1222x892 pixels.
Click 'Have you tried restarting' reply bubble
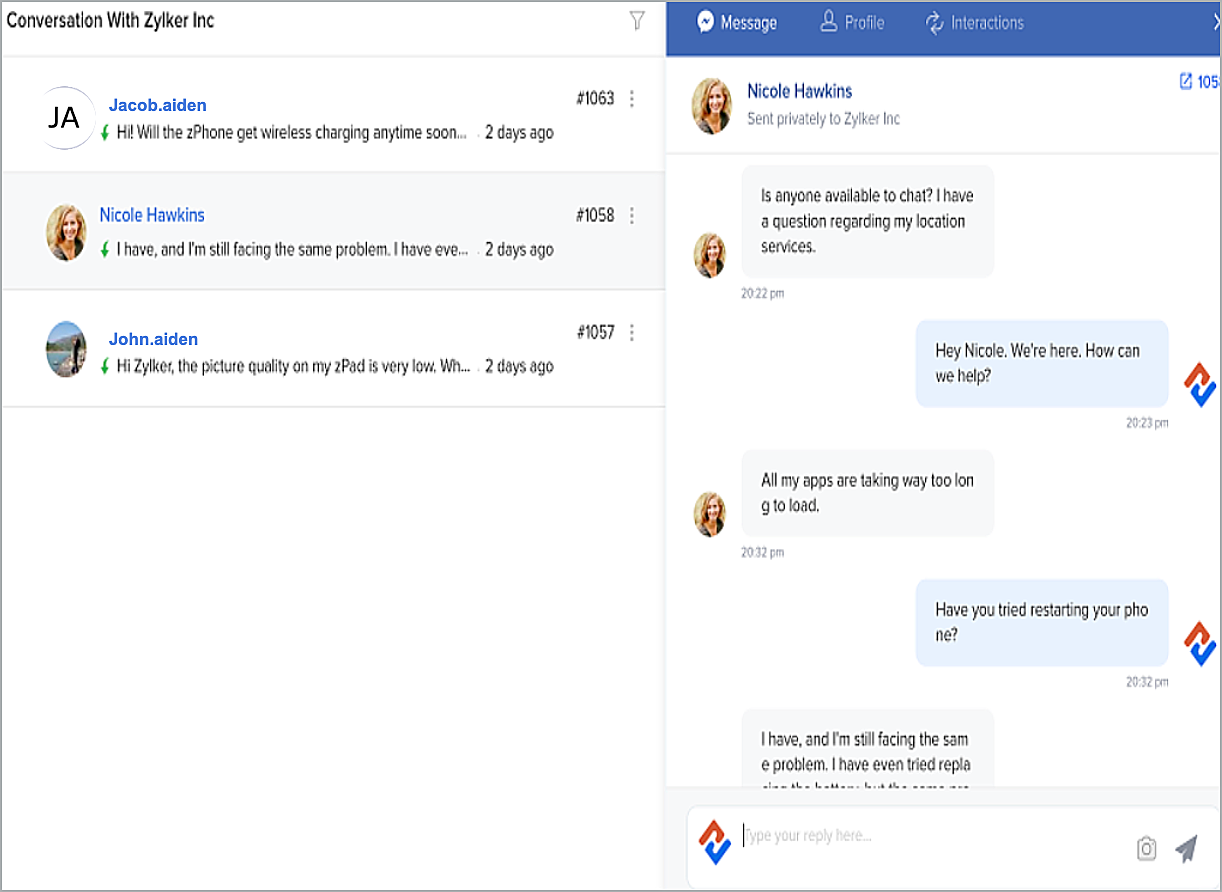pyautogui.click(x=1042, y=622)
